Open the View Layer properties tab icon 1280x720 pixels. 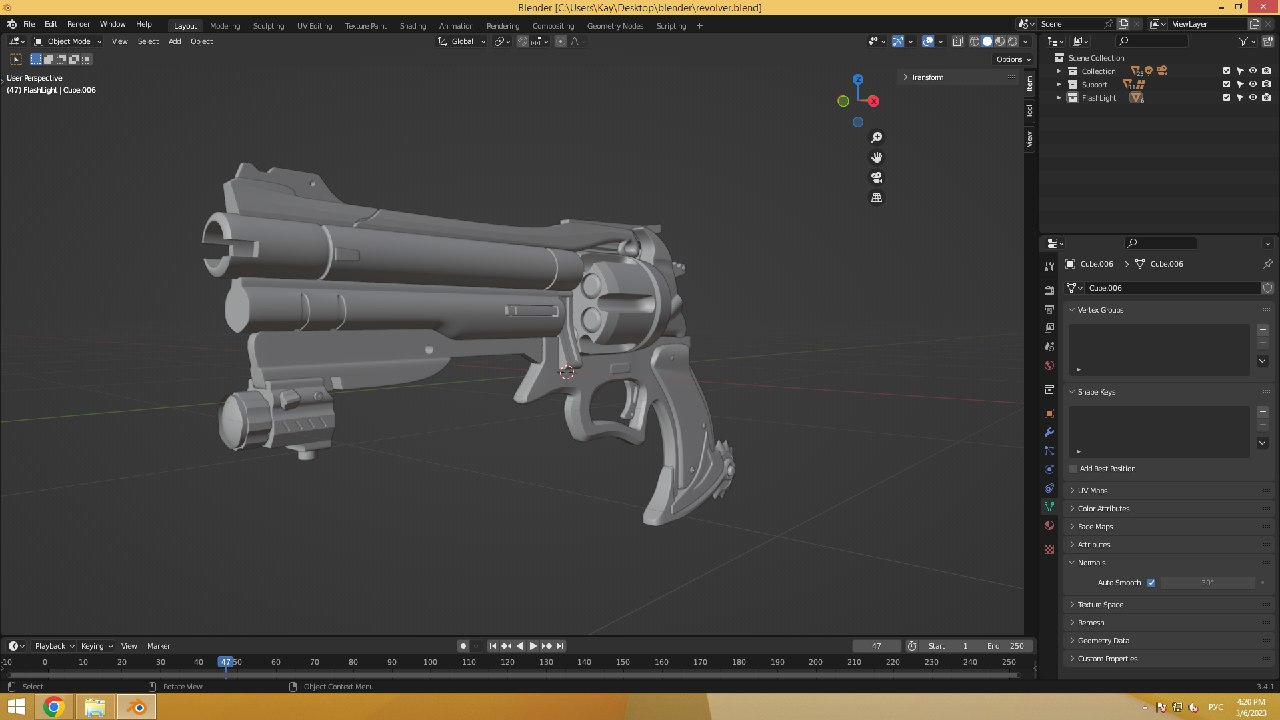coord(1049,327)
